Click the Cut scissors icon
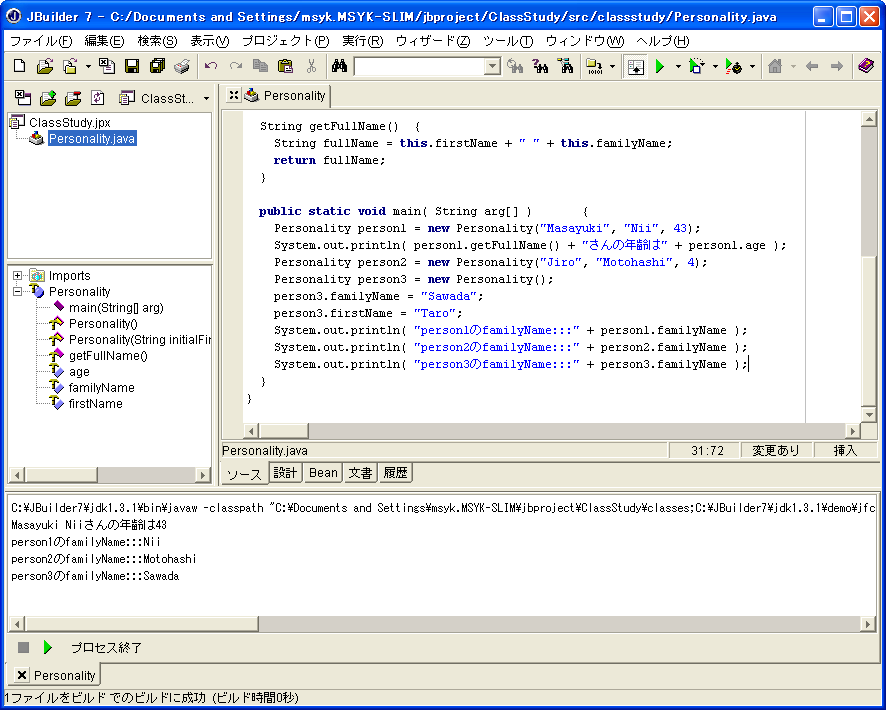Viewport: 886px width, 710px height. (x=311, y=66)
